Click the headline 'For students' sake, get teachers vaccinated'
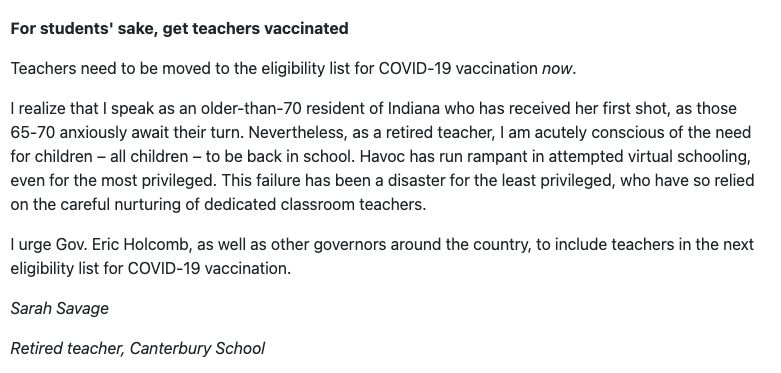This screenshot has width=781, height=373. (x=179, y=29)
